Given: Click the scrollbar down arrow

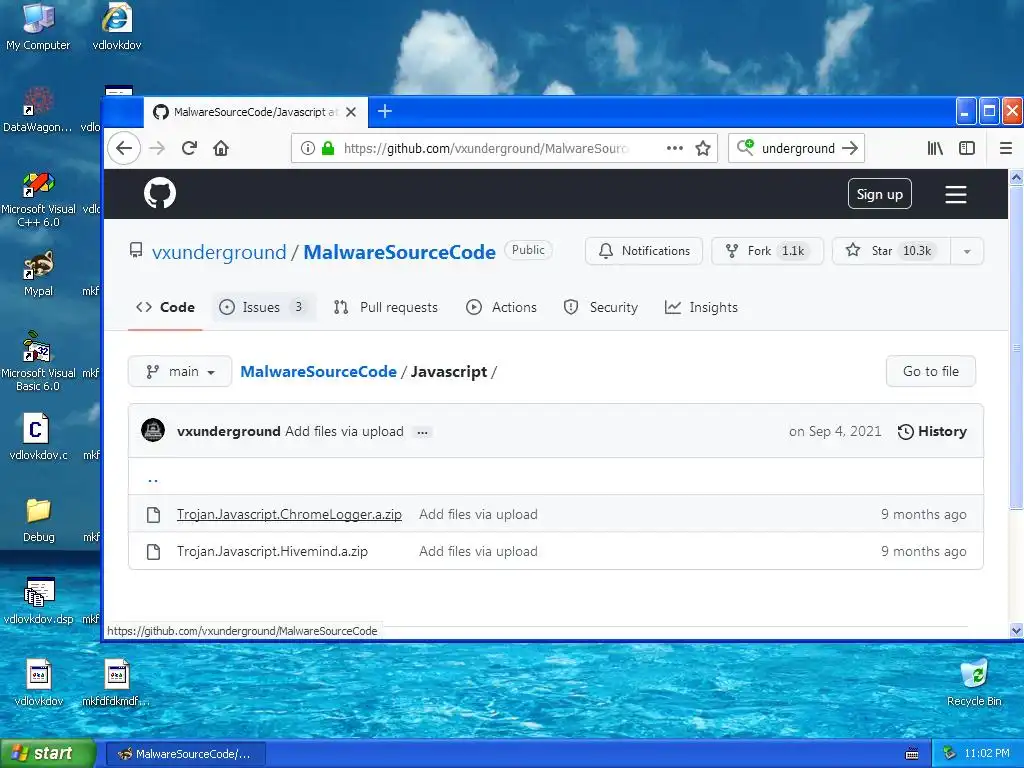Looking at the screenshot, I should [1016, 630].
